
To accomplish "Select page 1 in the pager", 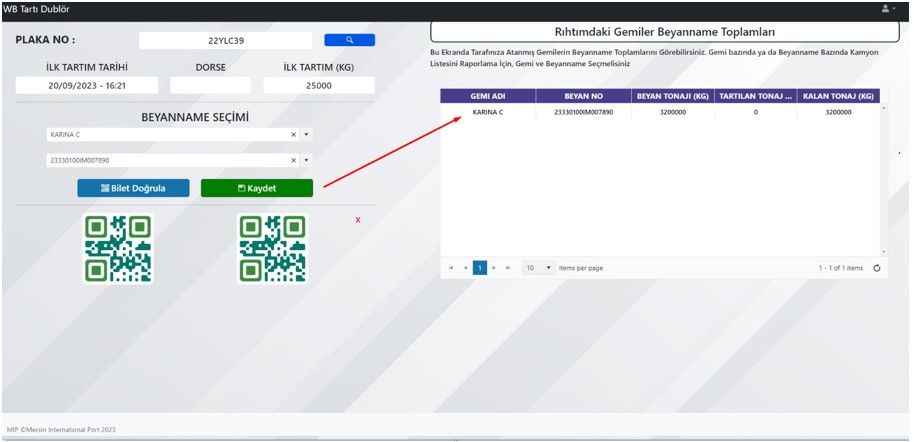I will click(x=480, y=268).
